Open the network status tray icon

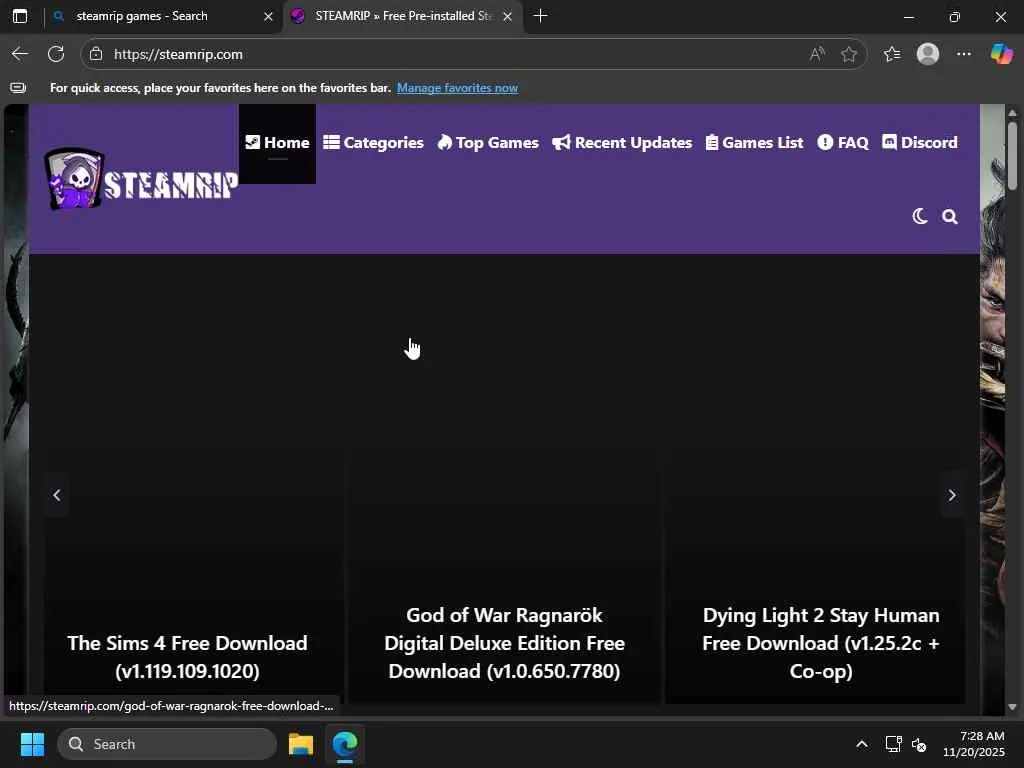tap(893, 744)
